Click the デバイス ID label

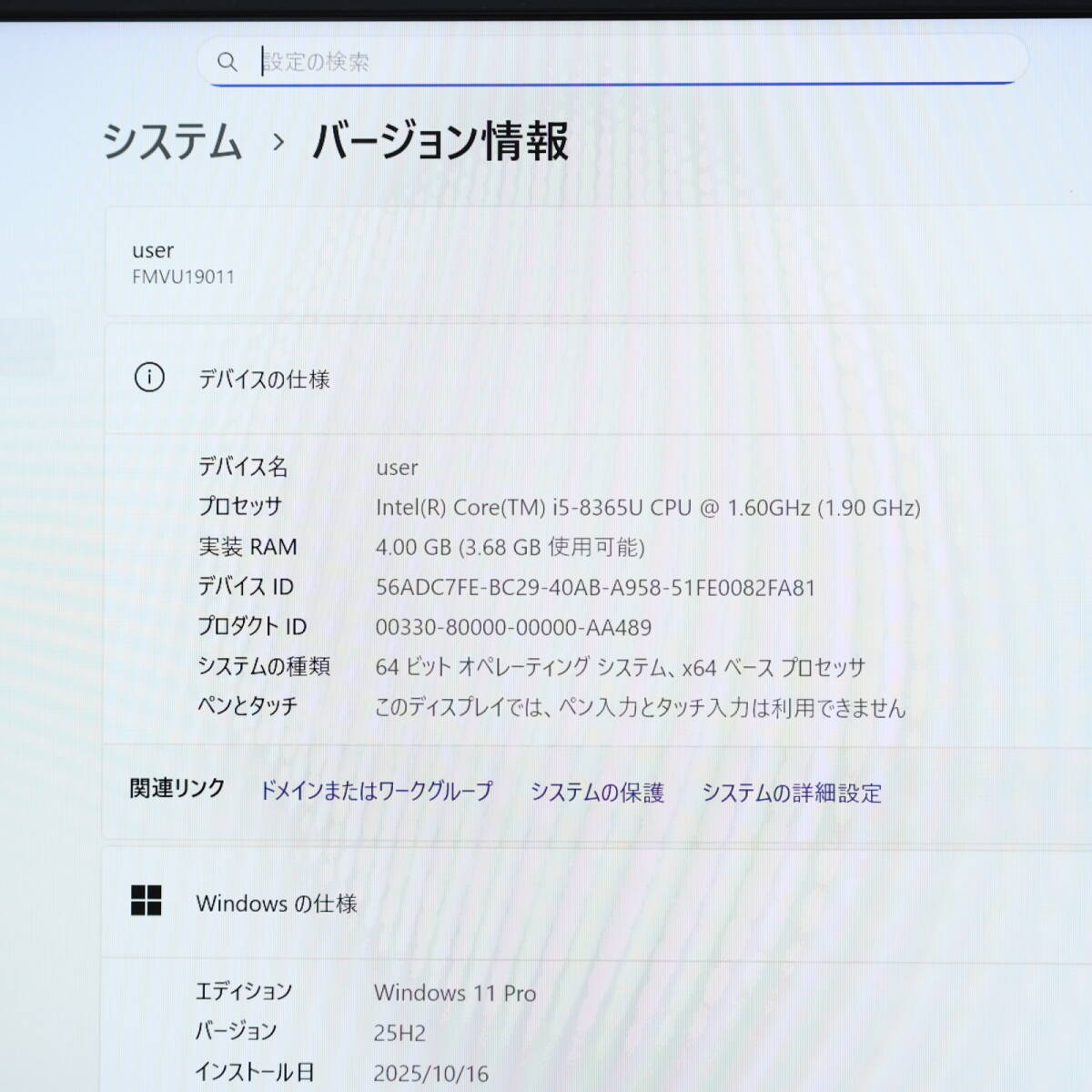pyautogui.click(x=246, y=587)
